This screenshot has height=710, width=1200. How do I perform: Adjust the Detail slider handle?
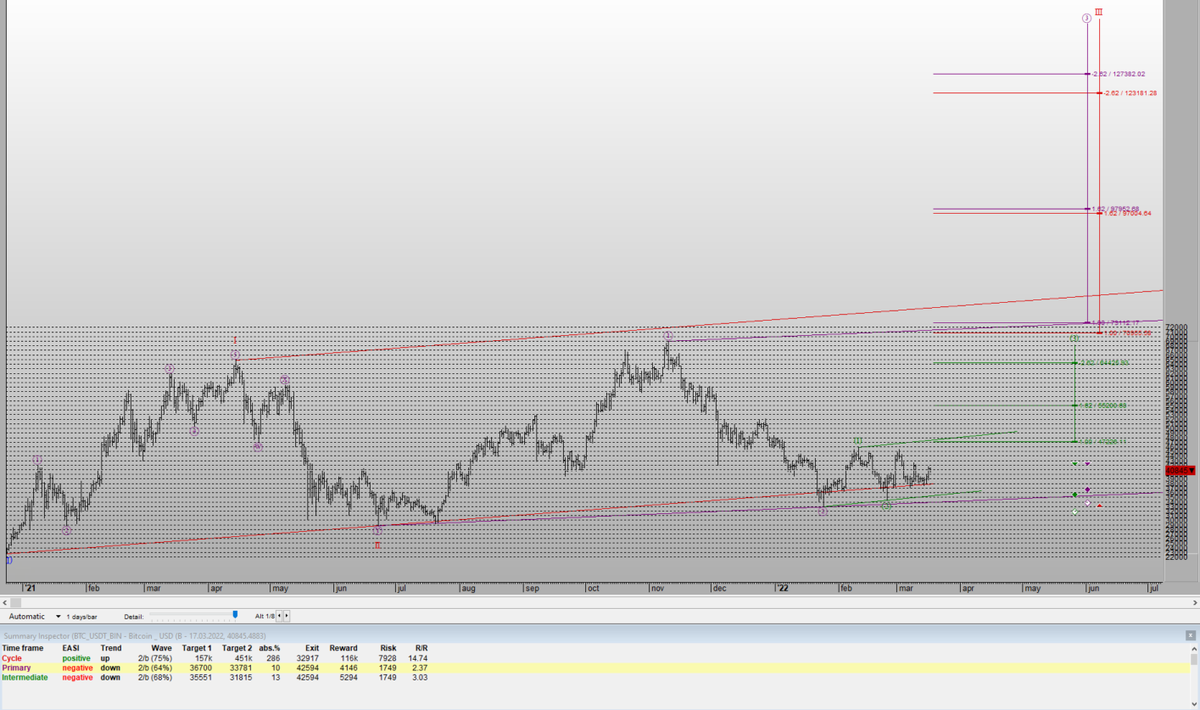tap(235, 615)
